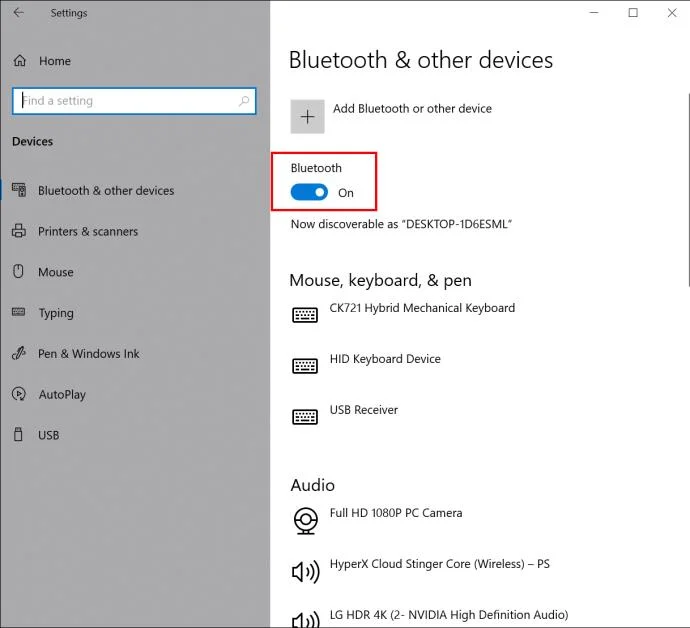Select LG HDR 4K NVIDIA audio device
Image resolution: width=690 pixels, height=628 pixels.
tap(449, 615)
